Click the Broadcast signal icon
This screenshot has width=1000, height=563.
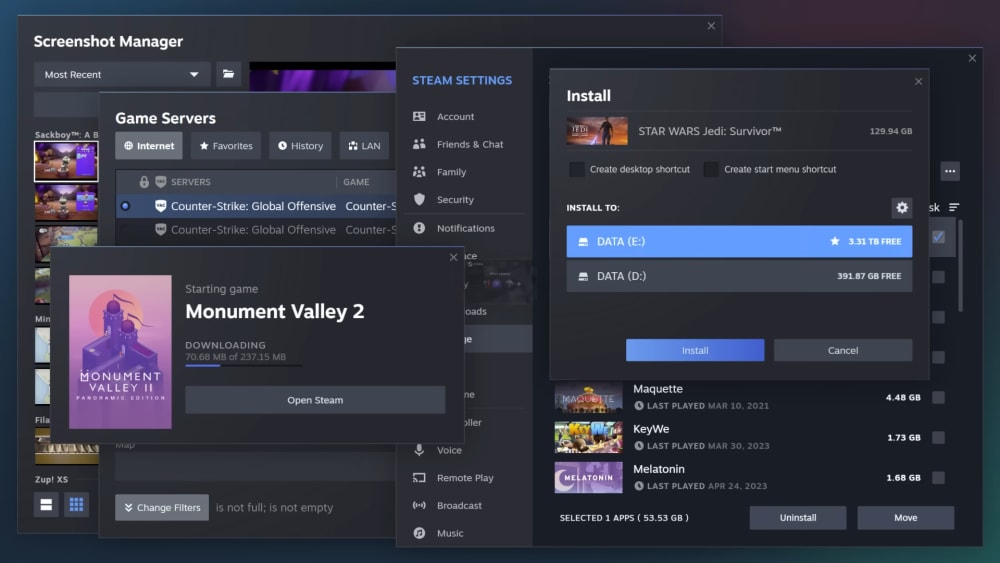point(419,505)
